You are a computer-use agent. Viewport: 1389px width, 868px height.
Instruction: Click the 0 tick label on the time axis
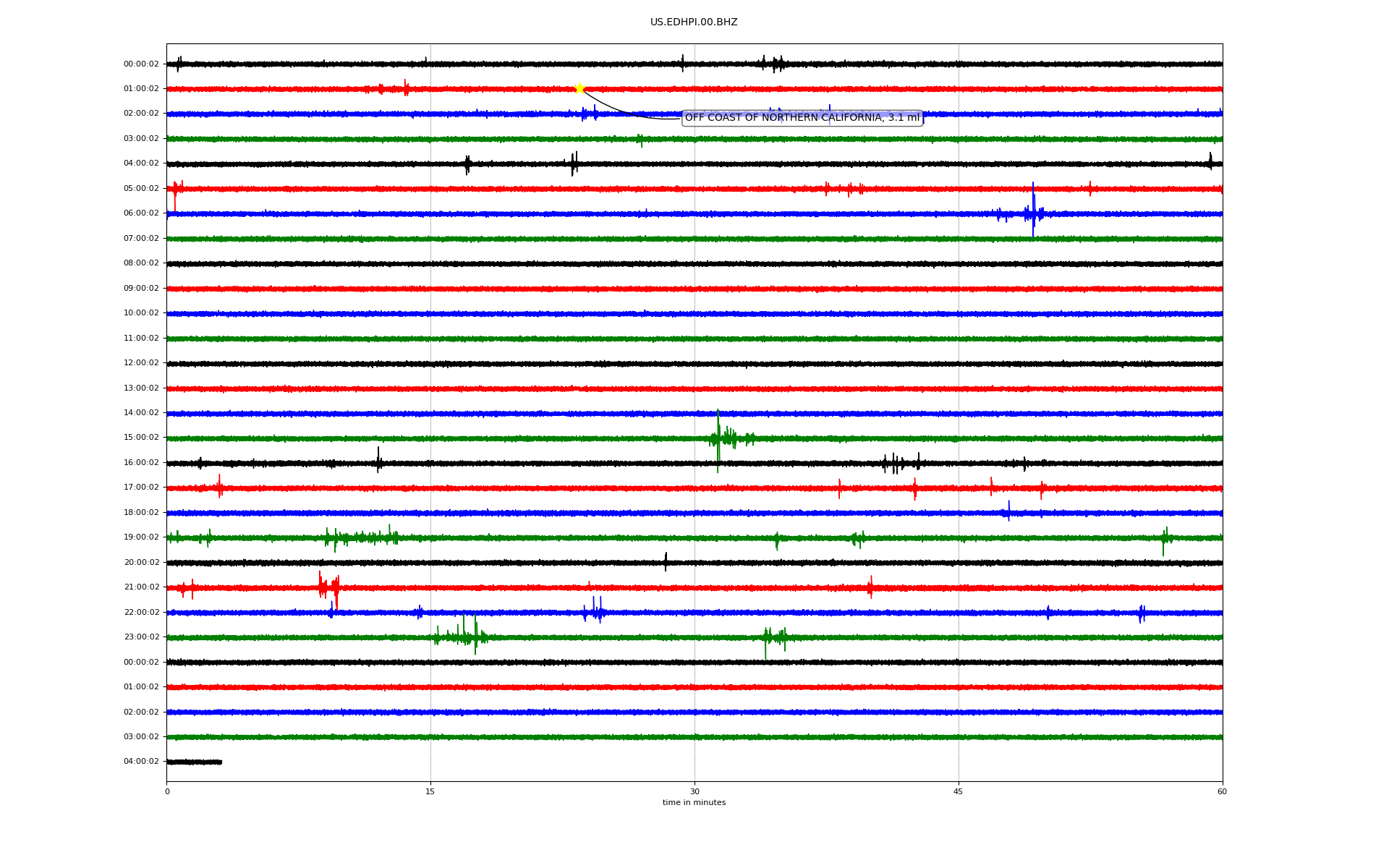167,791
